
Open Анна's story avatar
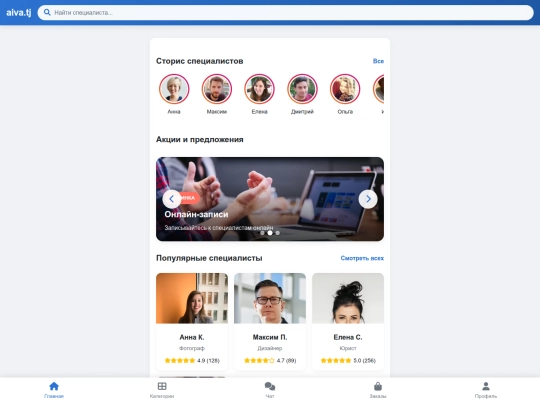[174, 89]
